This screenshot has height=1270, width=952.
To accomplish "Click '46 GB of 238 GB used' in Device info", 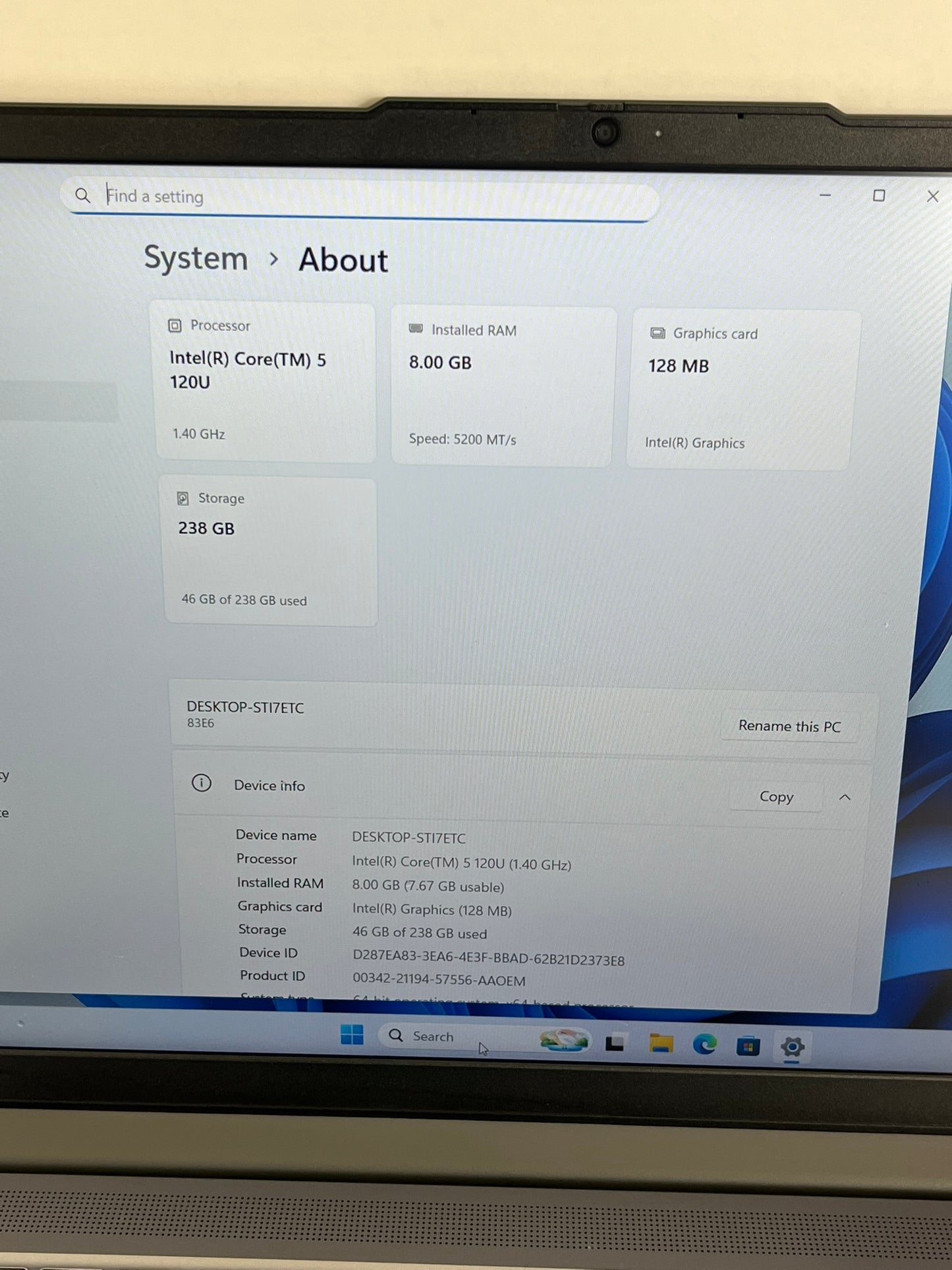I will pyautogui.click(x=420, y=933).
